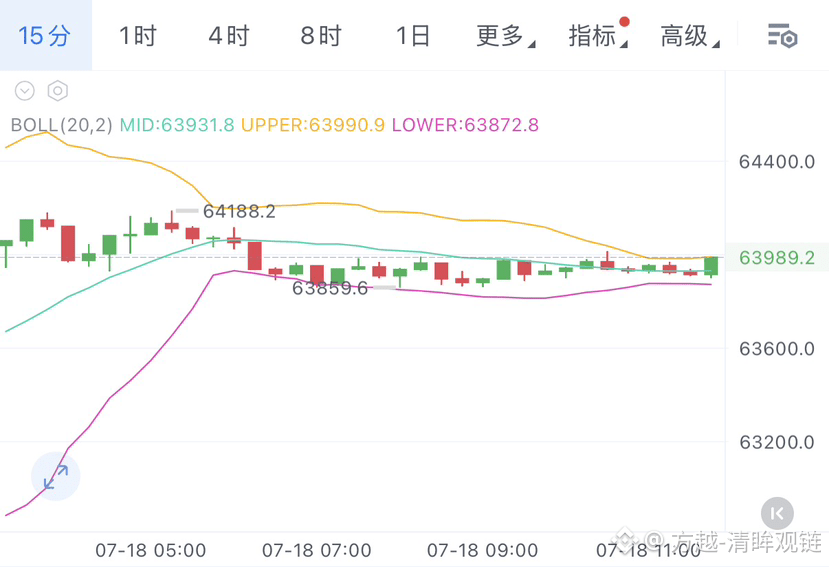Screen dimensions: 829x567
Task: Click the 64400.0 price axis label
Action: (x=777, y=162)
